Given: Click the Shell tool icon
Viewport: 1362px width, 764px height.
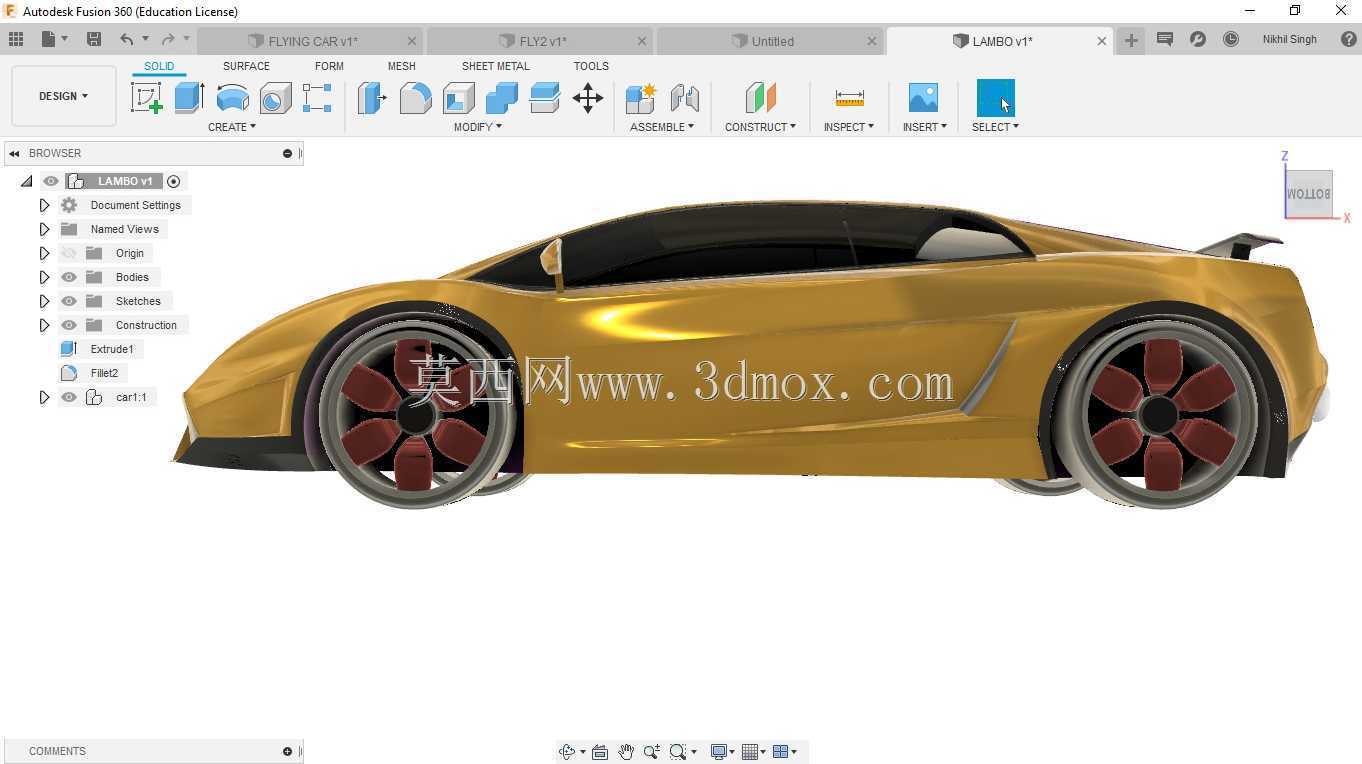Looking at the screenshot, I should coord(458,98).
